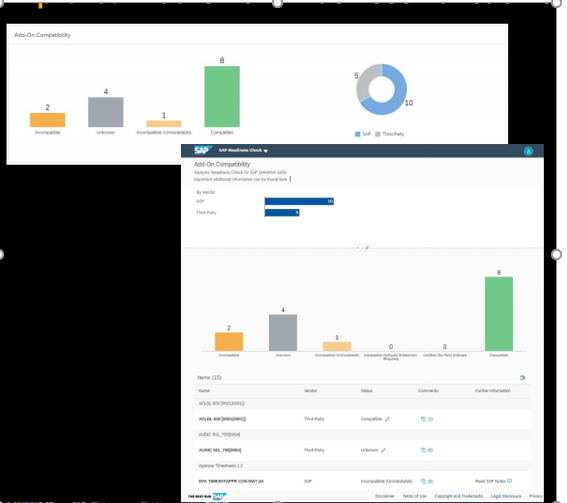Open Copyright and Trademarks footer link
567x503 pixels.
point(459,496)
